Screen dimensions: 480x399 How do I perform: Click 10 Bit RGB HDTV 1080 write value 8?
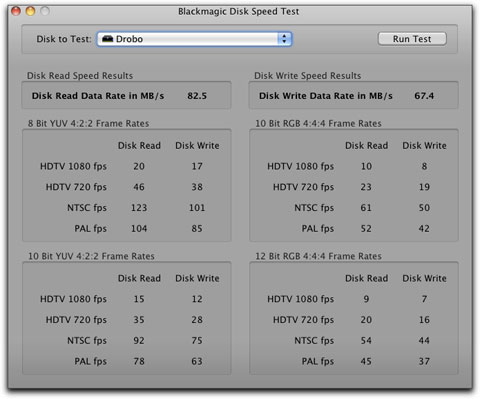point(424,166)
